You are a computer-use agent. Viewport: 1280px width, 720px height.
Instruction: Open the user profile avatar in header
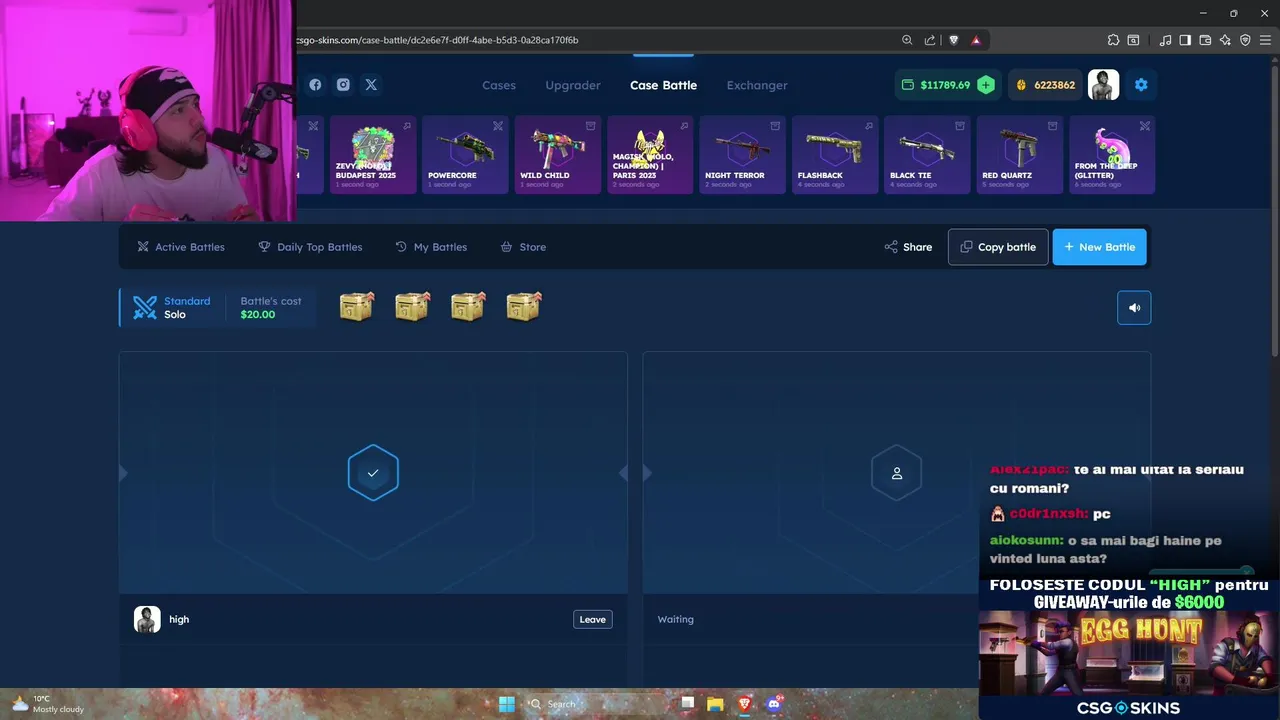point(1103,85)
